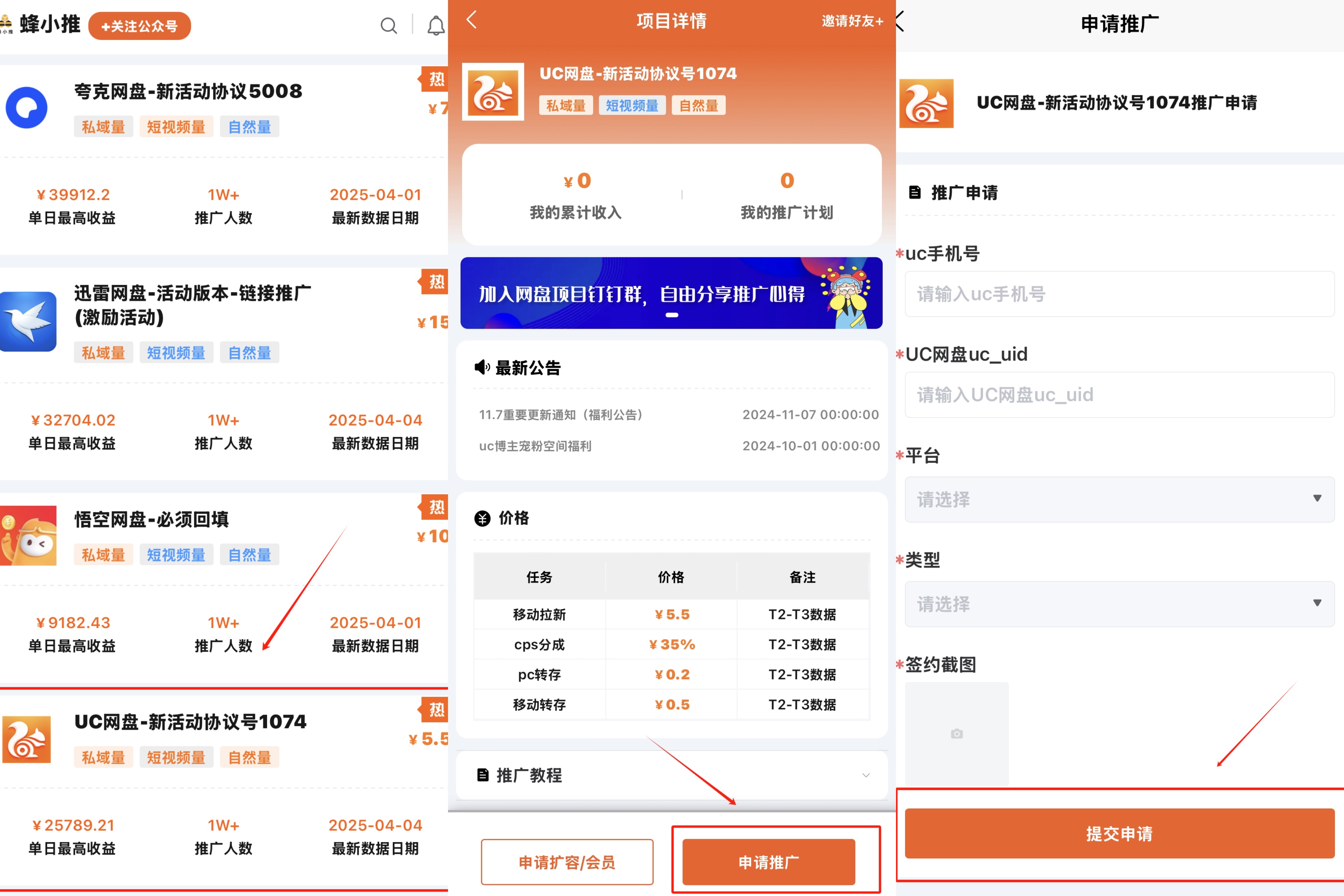Image resolution: width=1344 pixels, height=896 pixels.
Task: Tap 自然量 tag on 悟空网盘 card
Action: coord(250,554)
